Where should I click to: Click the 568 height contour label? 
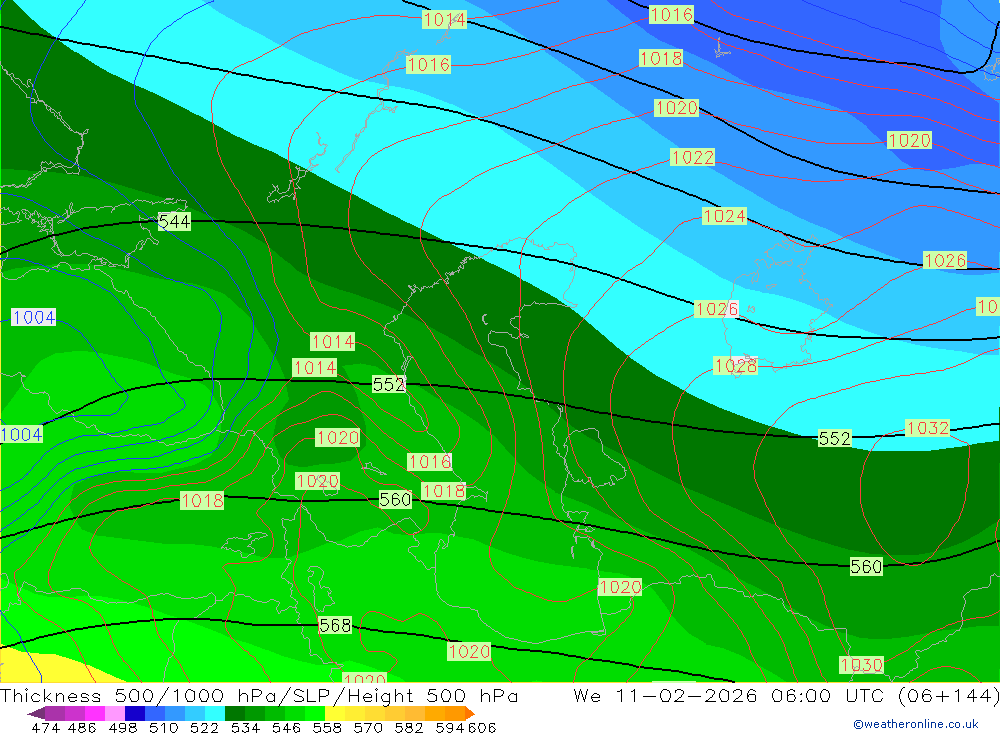[x=335, y=625]
